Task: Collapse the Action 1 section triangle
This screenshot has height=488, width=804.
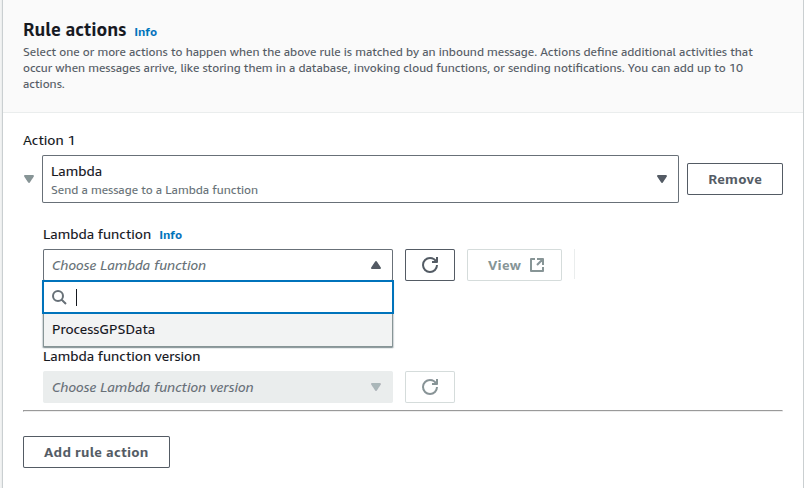Action: pyautogui.click(x=29, y=179)
